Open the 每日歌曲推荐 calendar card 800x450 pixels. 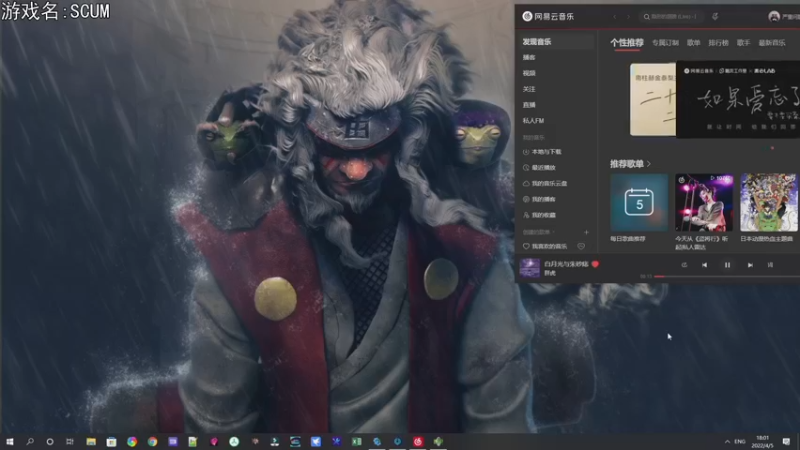pos(639,203)
